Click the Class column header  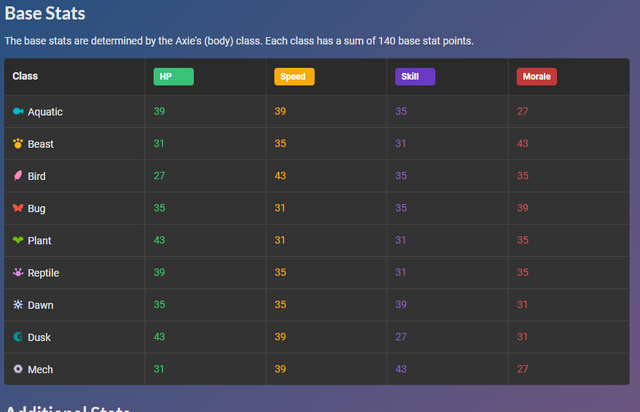pyautogui.click(x=25, y=76)
